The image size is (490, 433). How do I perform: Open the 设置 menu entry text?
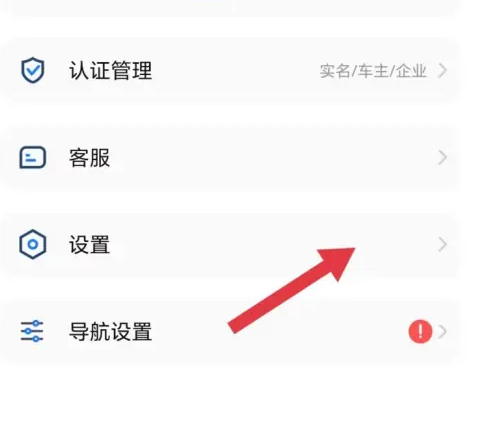point(89,245)
